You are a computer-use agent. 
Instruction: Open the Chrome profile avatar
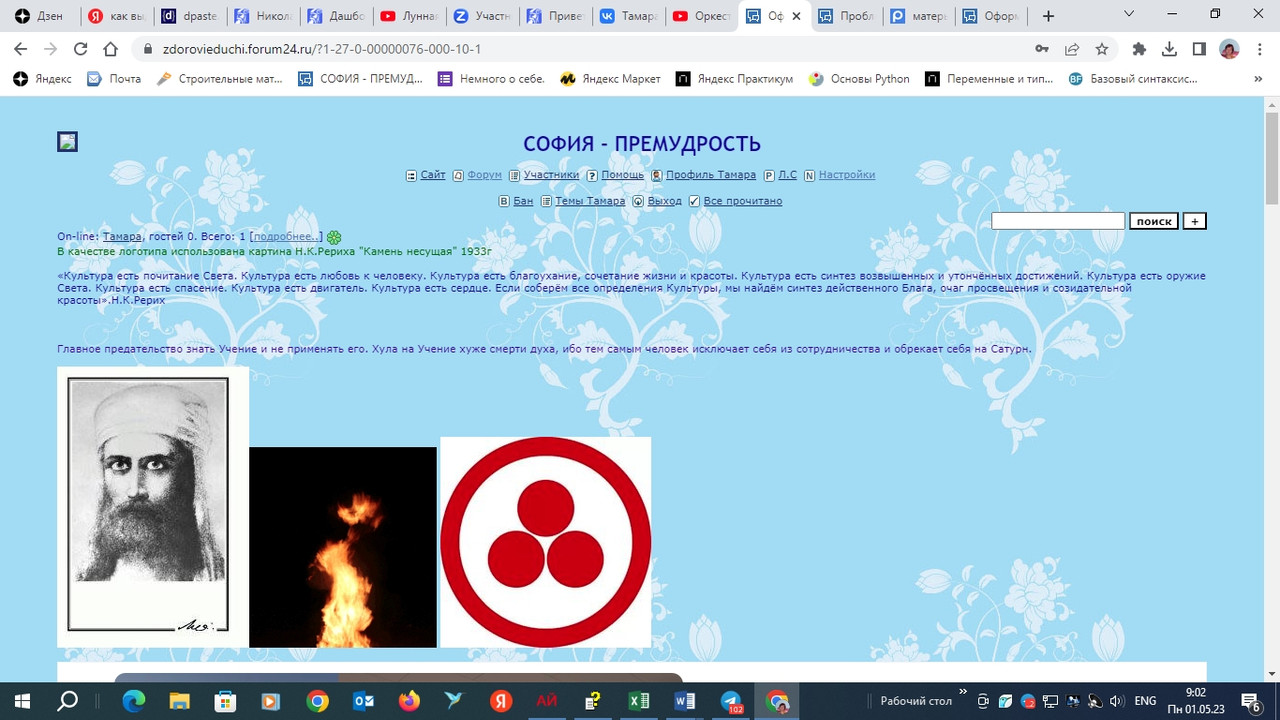(x=1229, y=49)
